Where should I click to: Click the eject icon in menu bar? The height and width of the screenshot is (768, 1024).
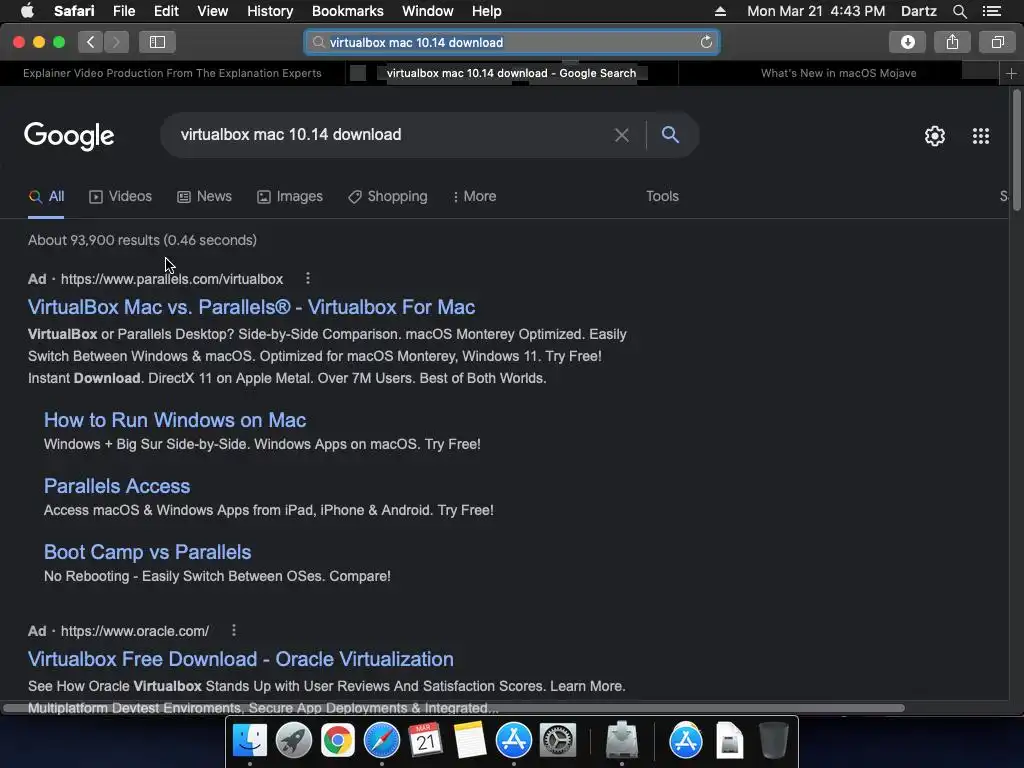pyautogui.click(x=720, y=11)
